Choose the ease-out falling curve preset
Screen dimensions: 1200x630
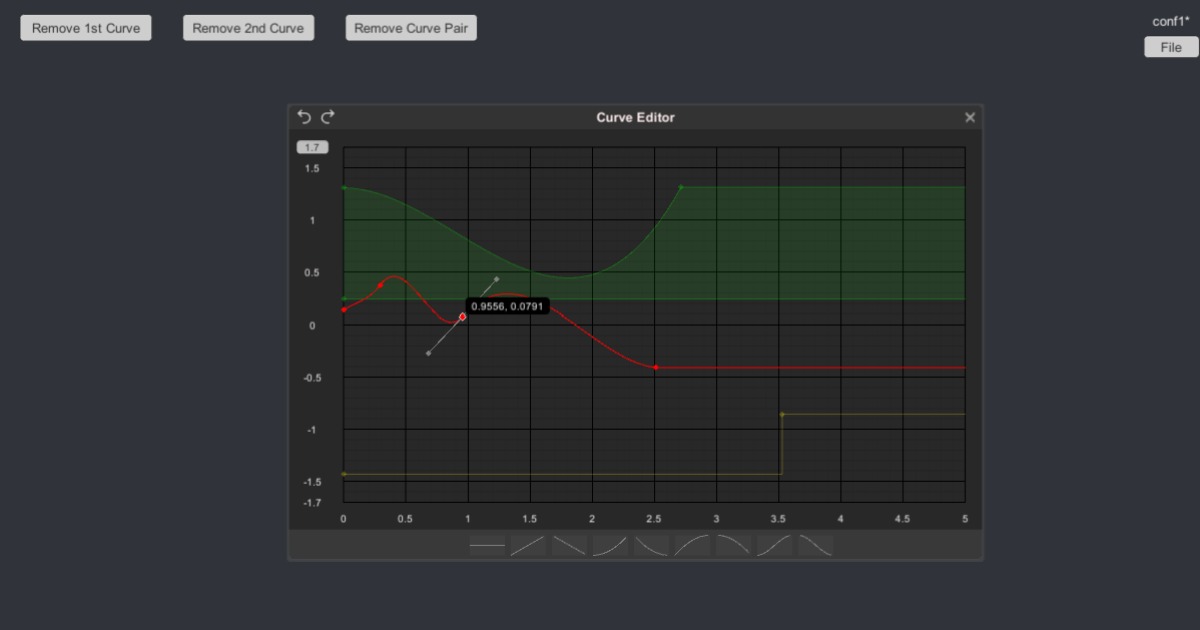(x=649, y=545)
